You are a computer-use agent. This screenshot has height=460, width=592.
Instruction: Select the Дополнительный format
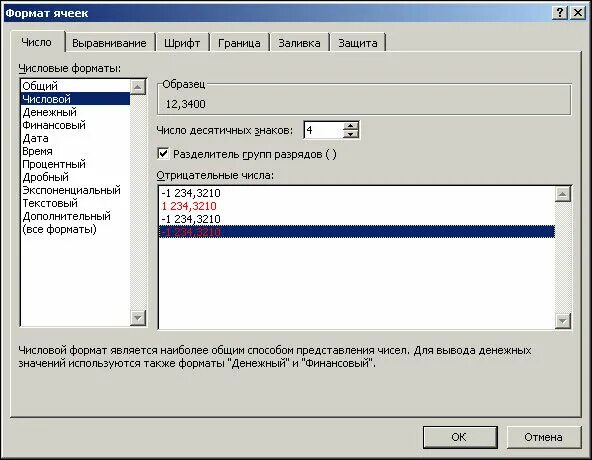point(76,216)
